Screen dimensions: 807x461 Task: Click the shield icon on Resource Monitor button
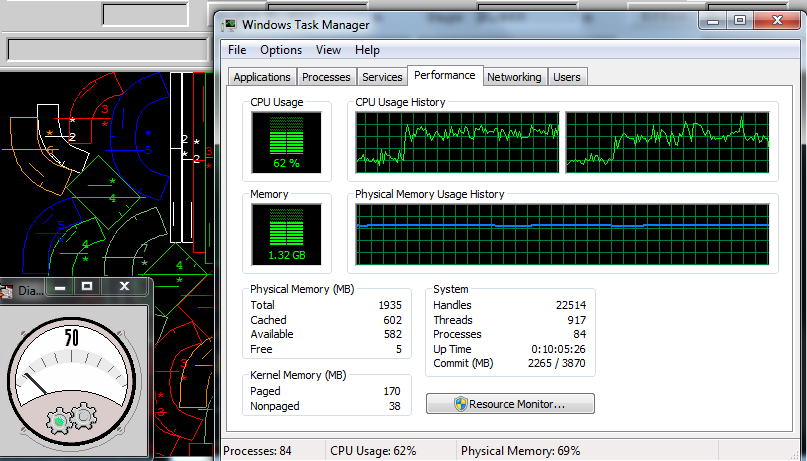tap(461, 404)
